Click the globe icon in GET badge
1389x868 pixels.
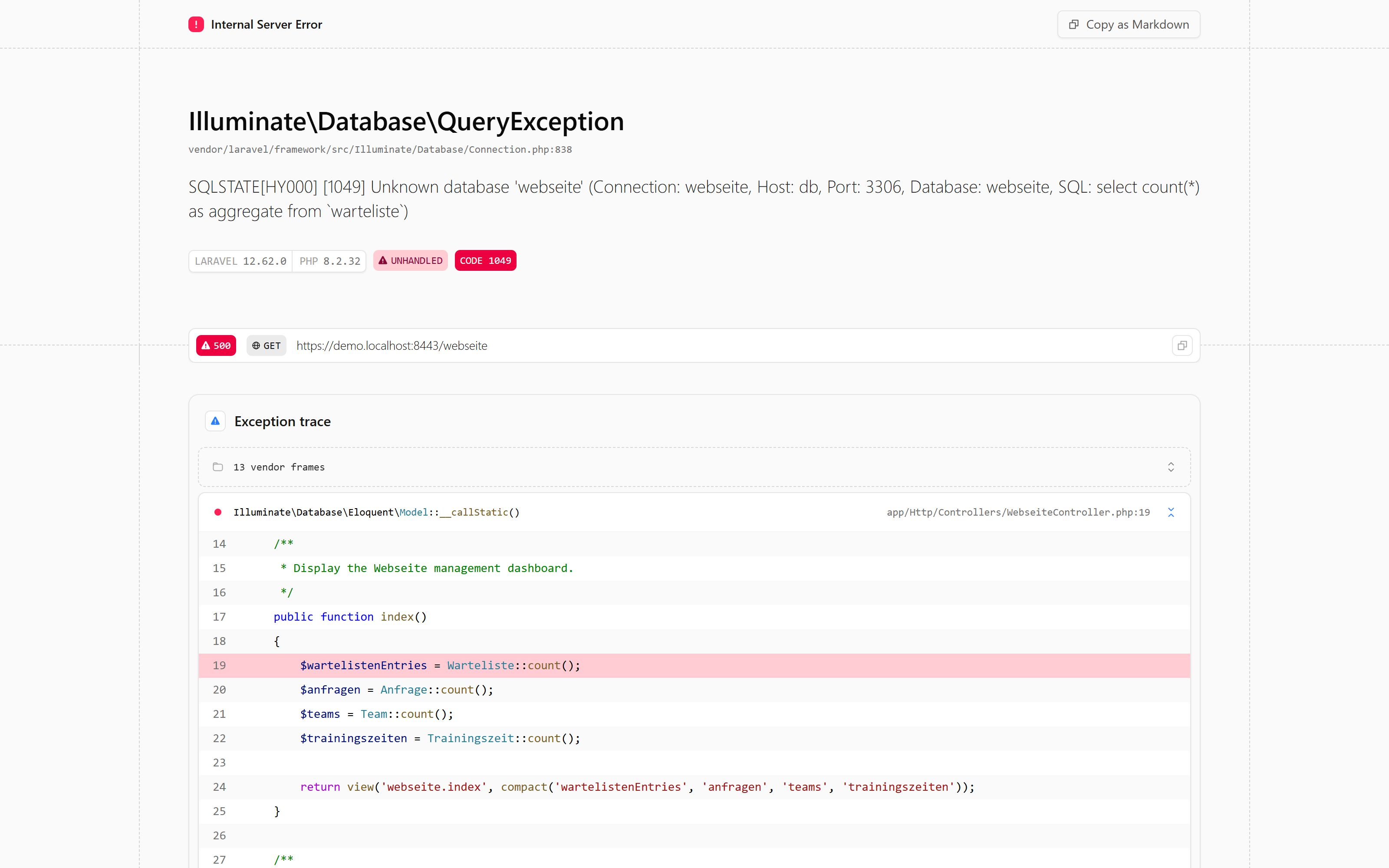tap(256, 345)
